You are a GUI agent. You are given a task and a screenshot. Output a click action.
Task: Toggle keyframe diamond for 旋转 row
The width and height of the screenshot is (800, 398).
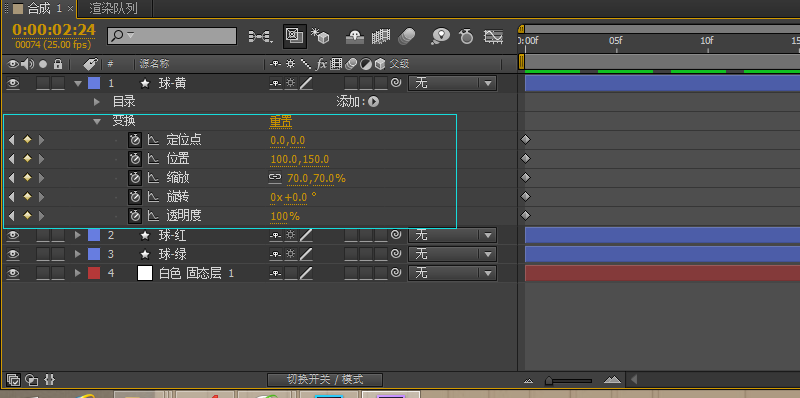click(x=27, y=197)
